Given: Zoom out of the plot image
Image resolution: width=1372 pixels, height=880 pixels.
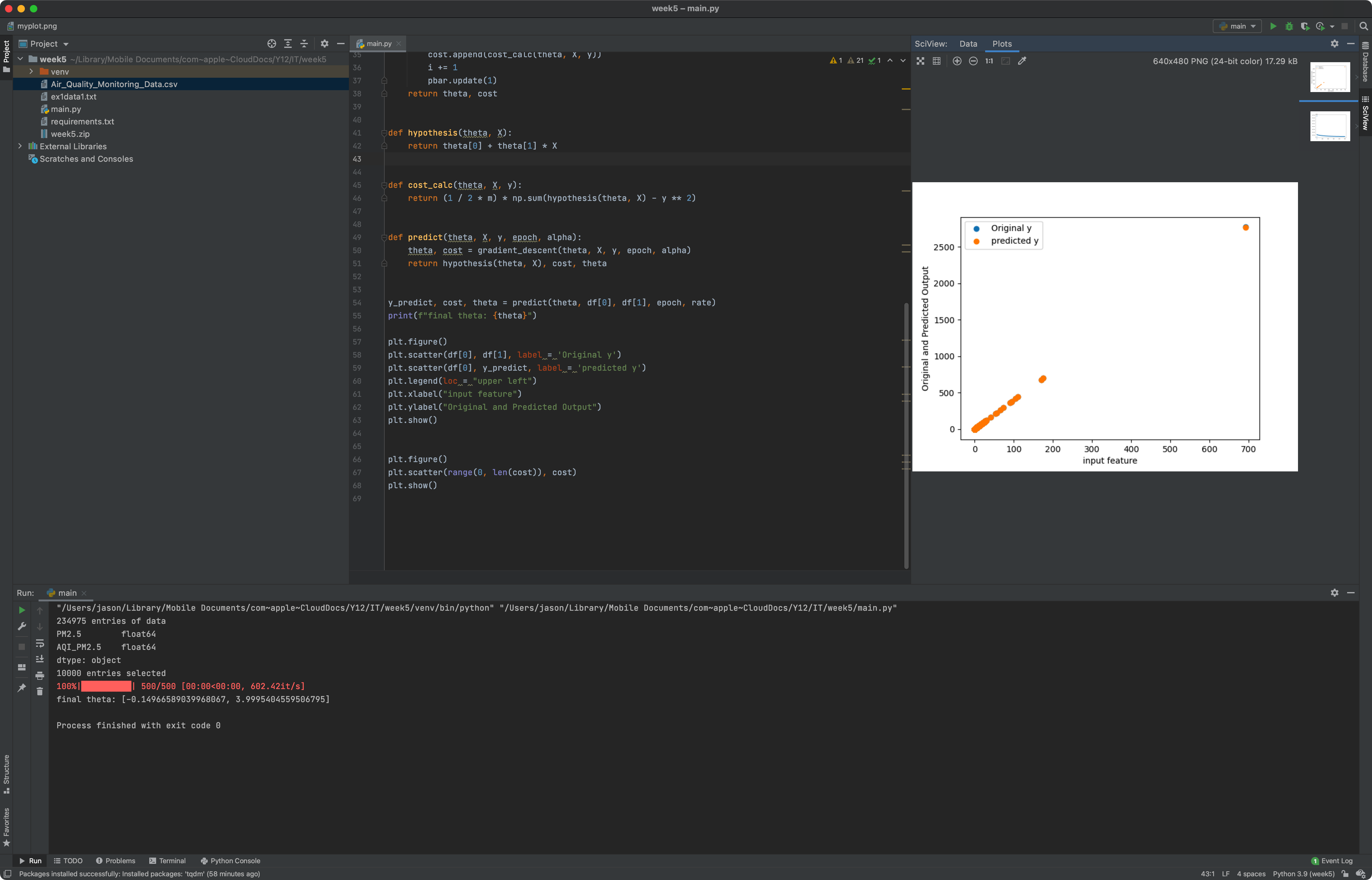Looking at the screenshot, I should (x=973, y=61).
